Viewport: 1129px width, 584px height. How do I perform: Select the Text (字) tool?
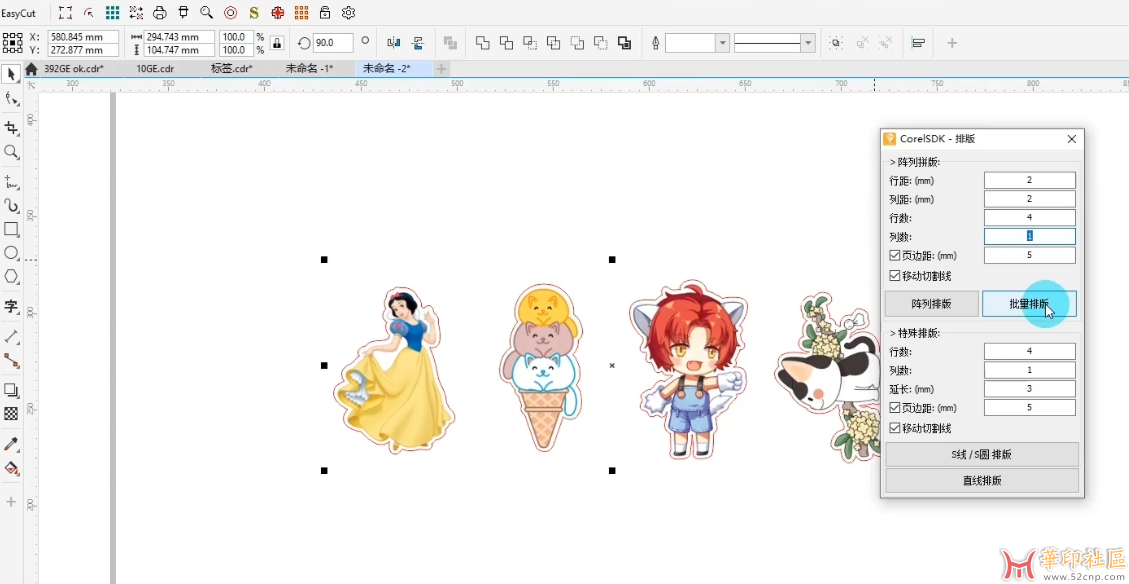(x=11, y=306)
